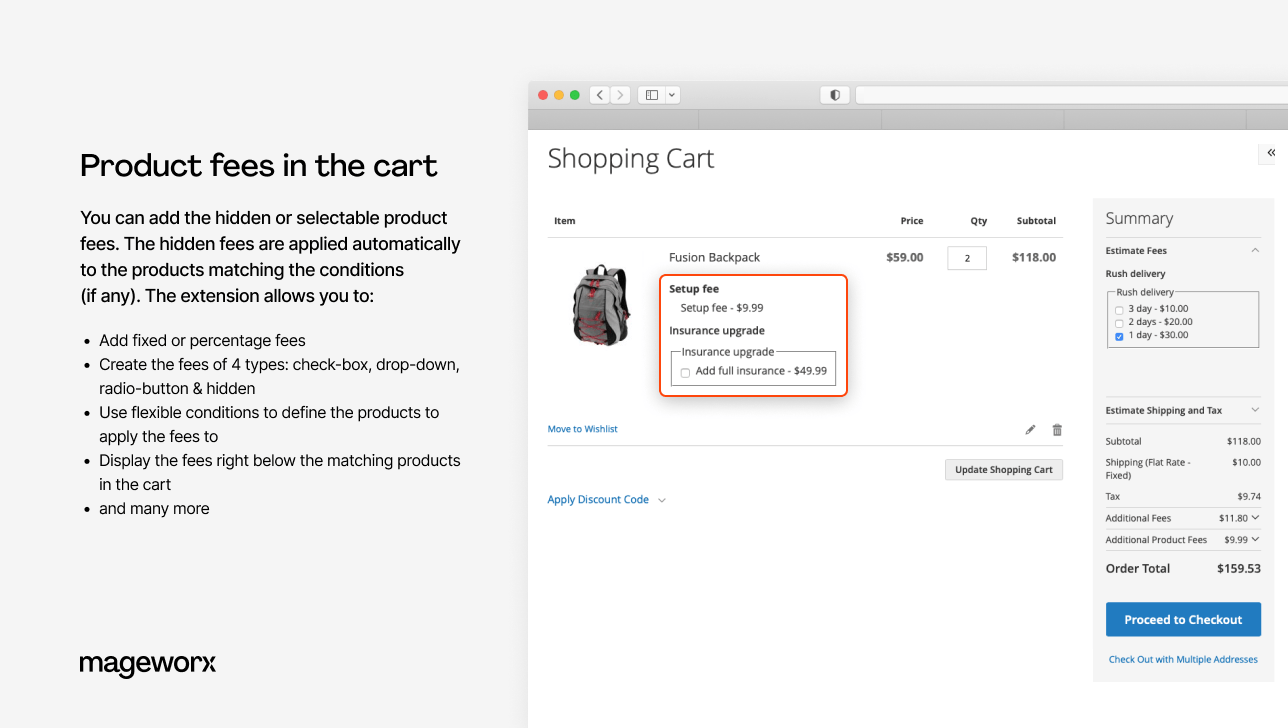
Task: Click Update Shopping Cart
Action: (1003, 469)
